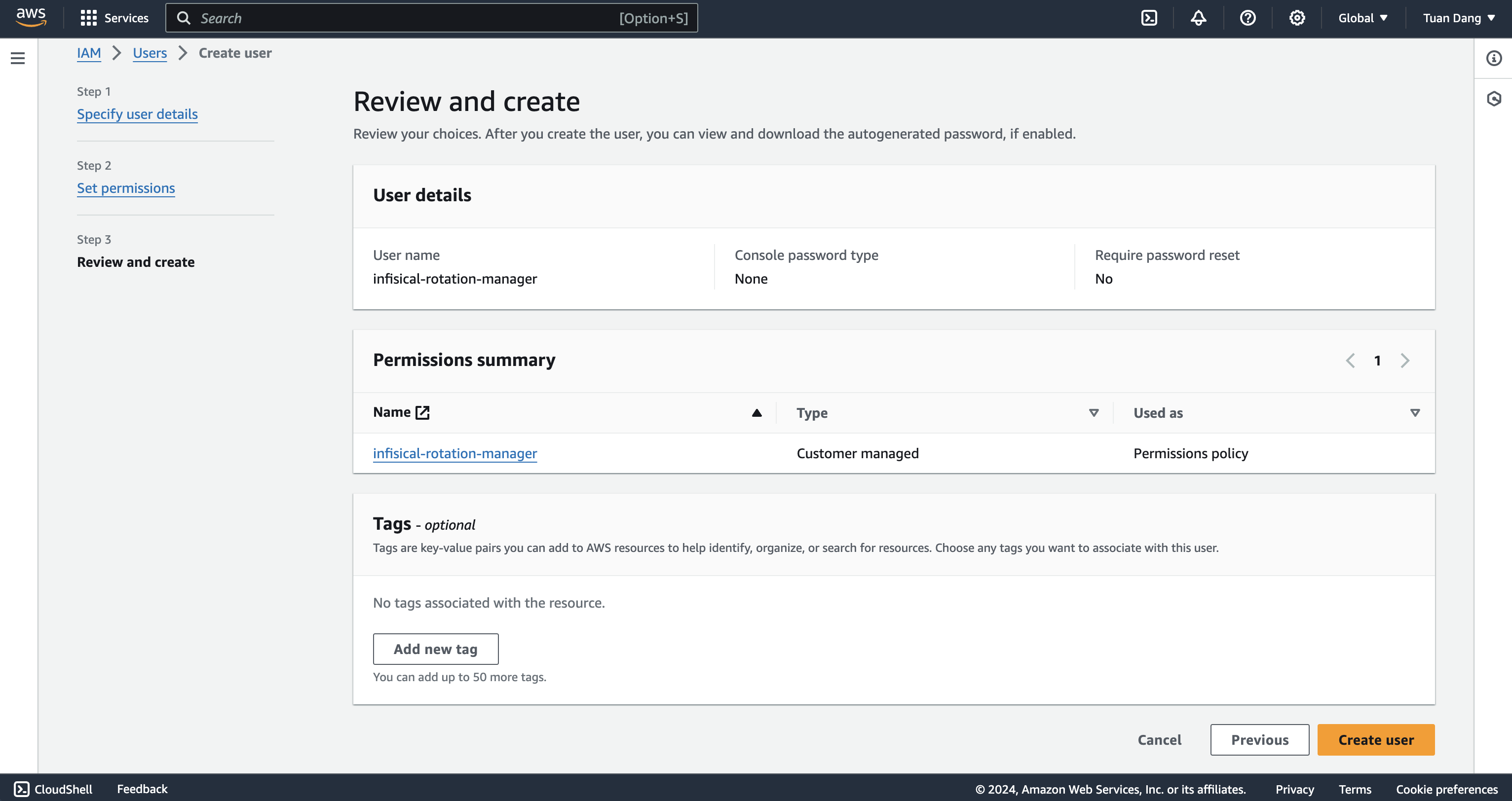1512x801 pixels.
Task: Click the Add new tag button
Action: [x=436, y=649]
